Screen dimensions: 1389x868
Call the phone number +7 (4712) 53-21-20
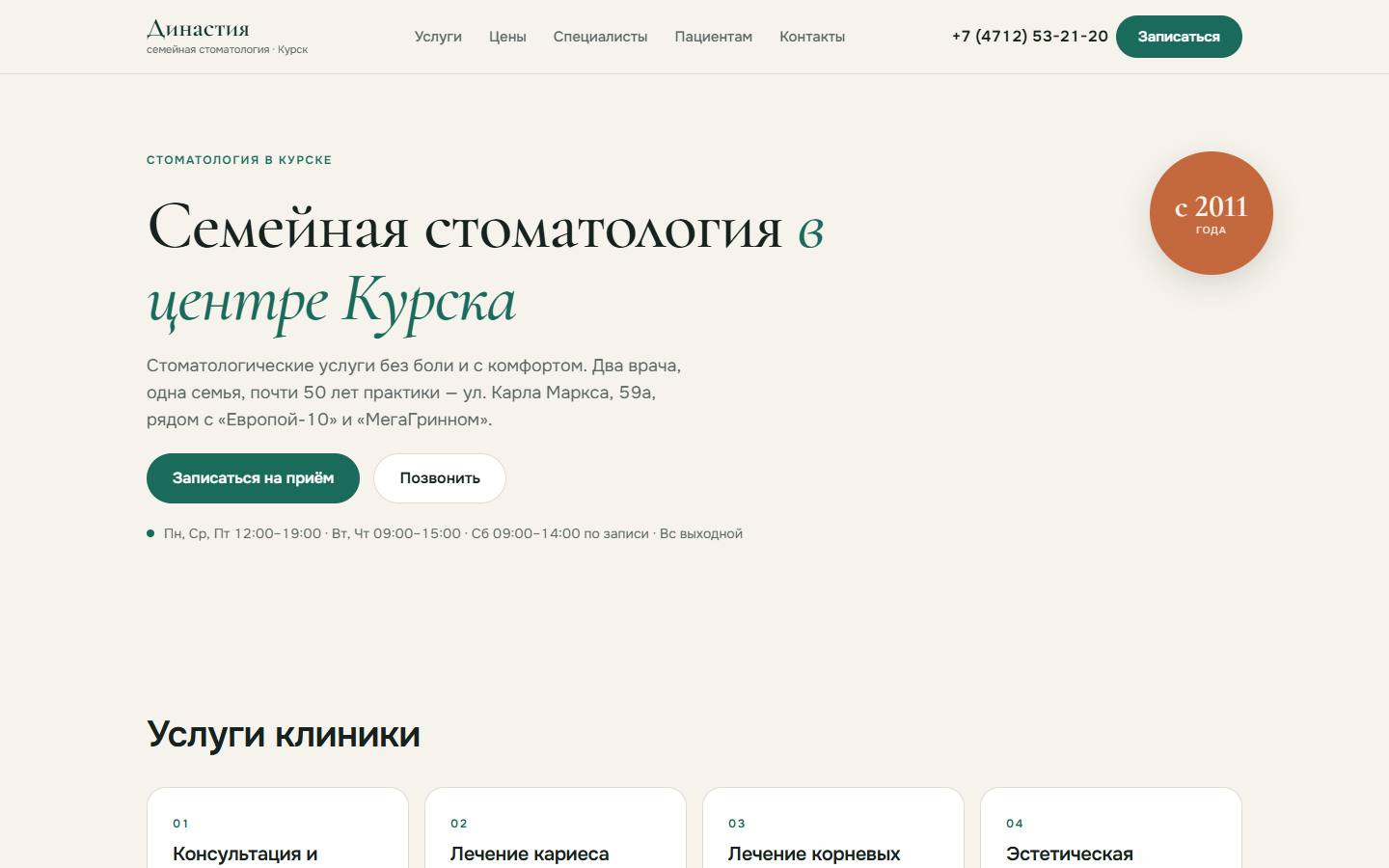point(1030,37)
